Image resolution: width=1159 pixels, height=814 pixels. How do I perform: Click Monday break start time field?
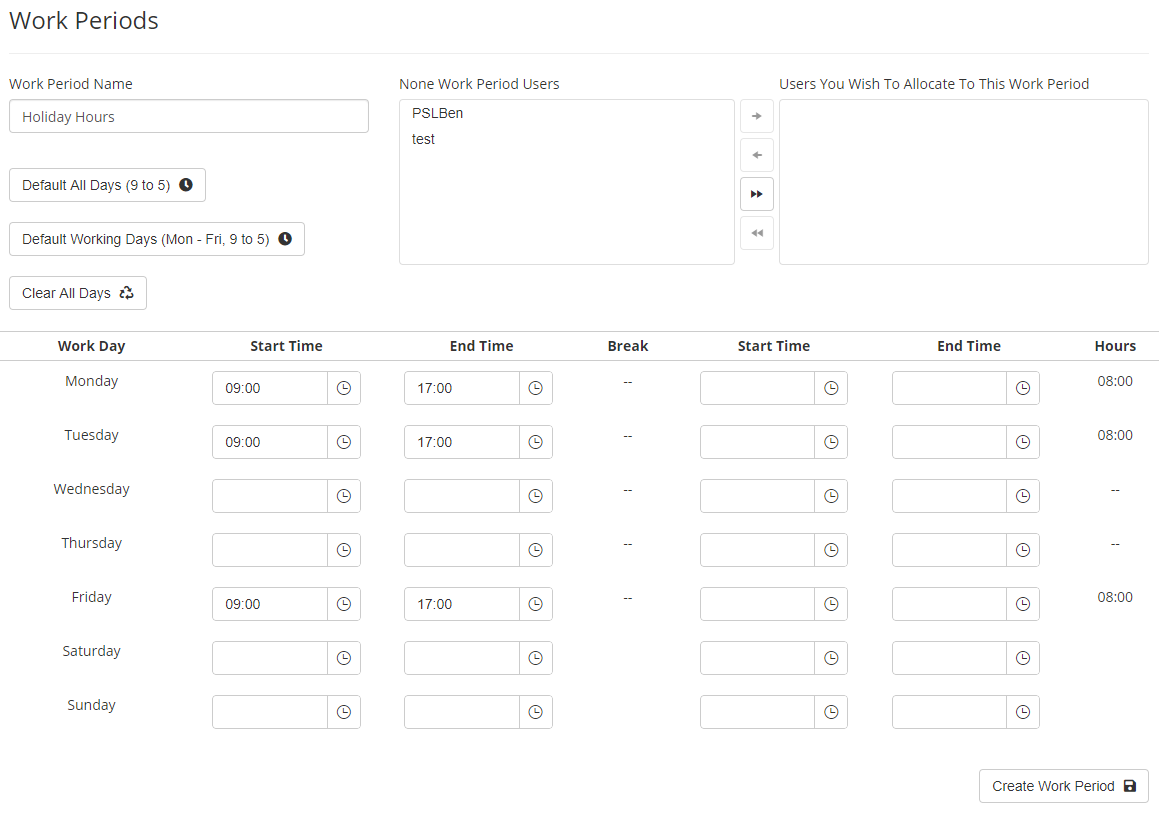point(758,388)
